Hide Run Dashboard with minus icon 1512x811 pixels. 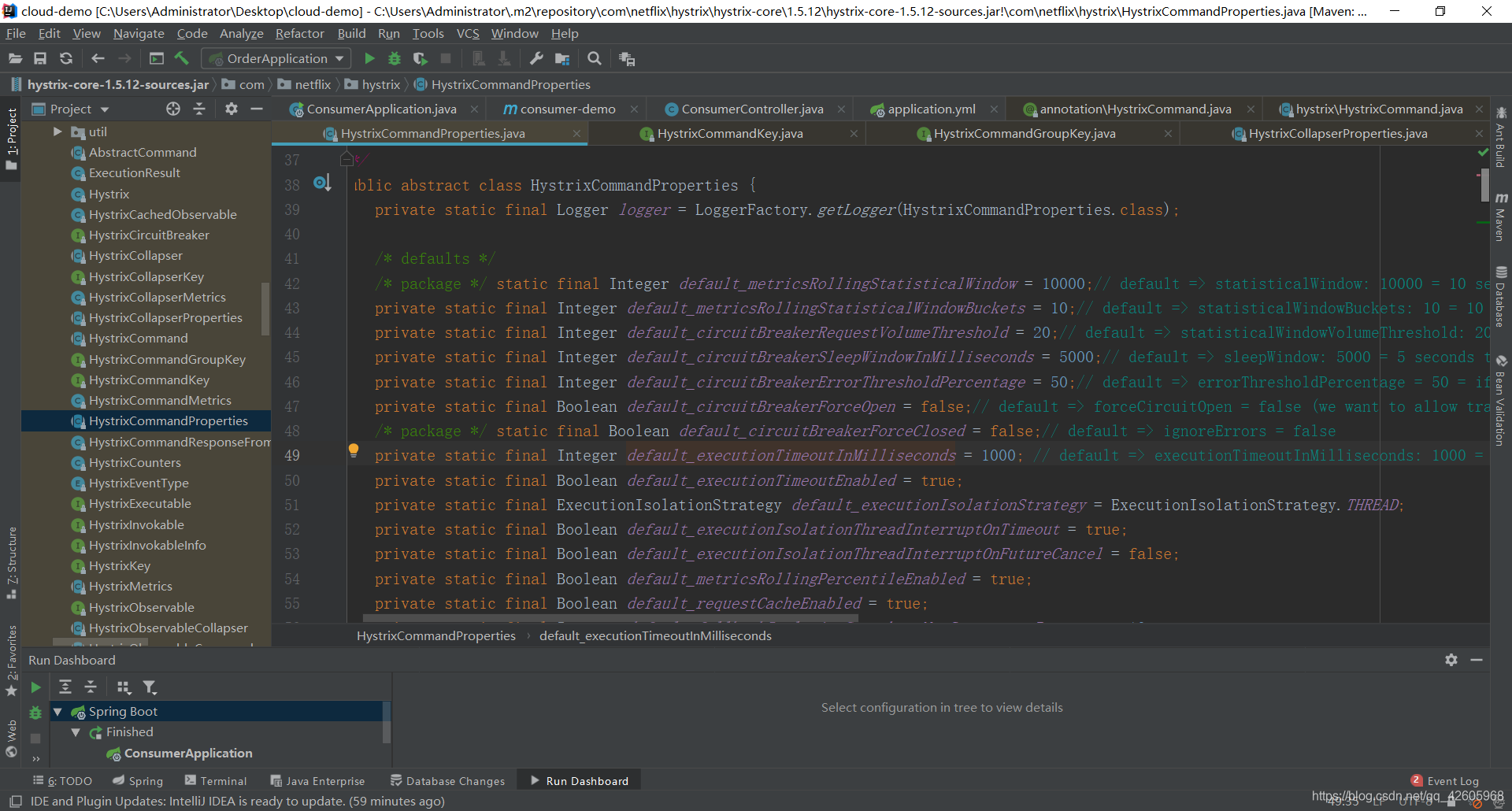[1477, 660]
